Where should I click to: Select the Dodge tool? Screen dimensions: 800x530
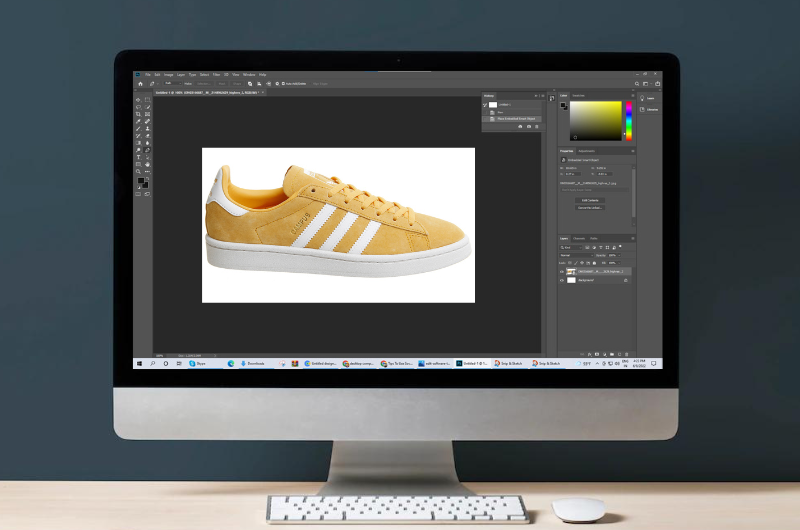pyautogui.click(x=138, y=150)
